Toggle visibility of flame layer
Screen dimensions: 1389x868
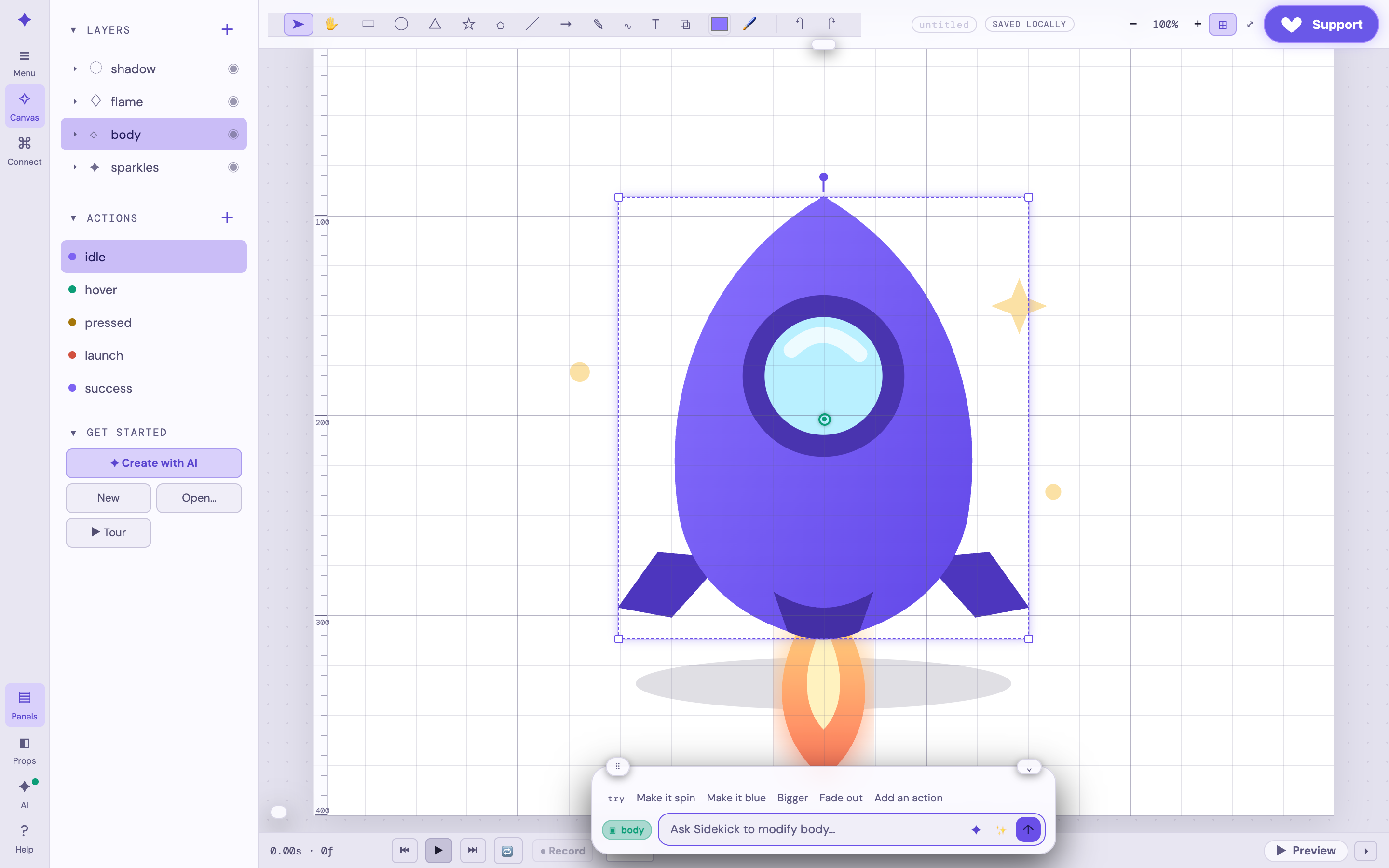[x=233, y=102]
